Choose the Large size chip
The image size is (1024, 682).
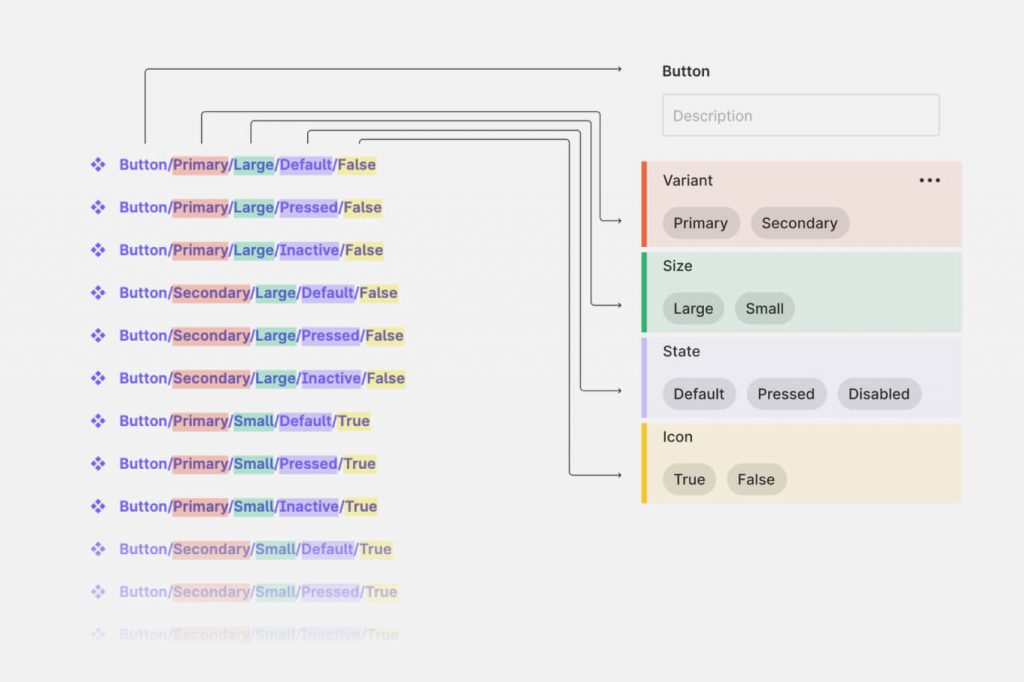(693, 308)
